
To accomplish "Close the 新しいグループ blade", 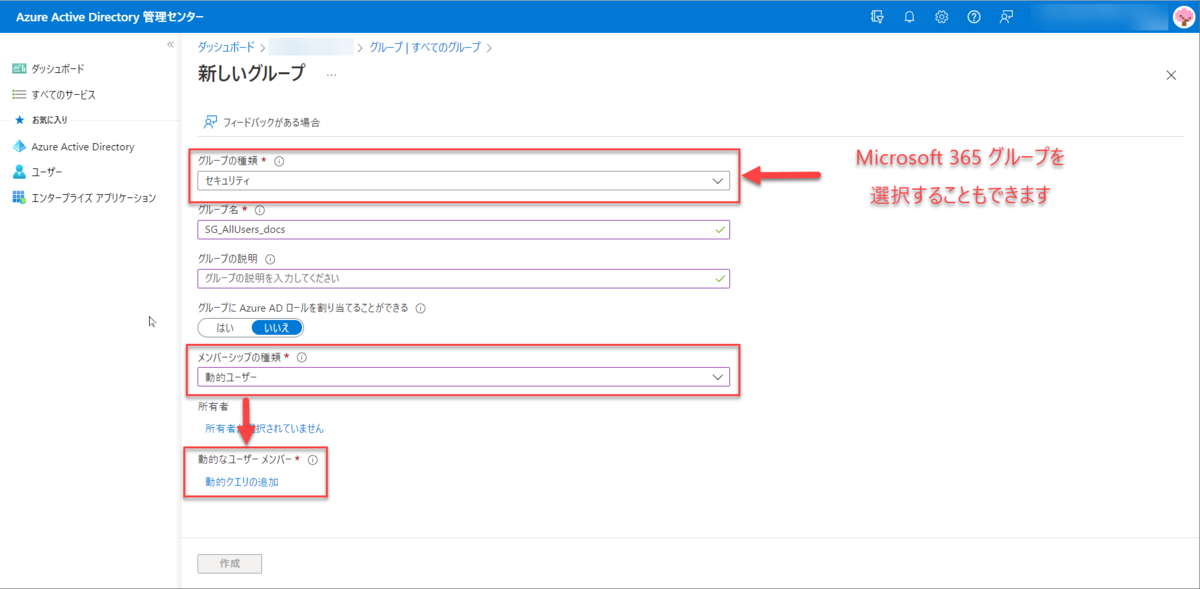I will [x=1172, y=75].
